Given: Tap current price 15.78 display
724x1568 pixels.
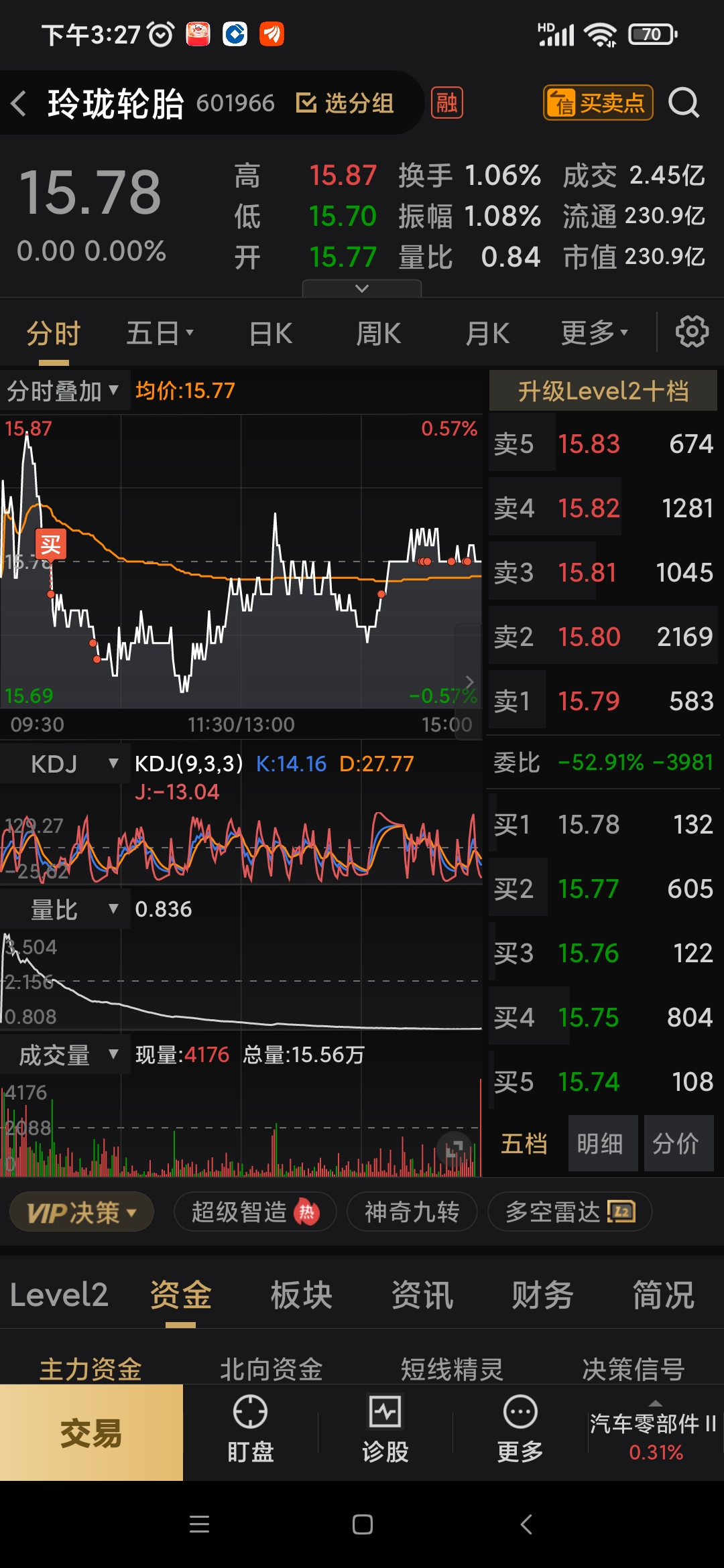Looking at the screenshot, I should [x=90, y=192].
